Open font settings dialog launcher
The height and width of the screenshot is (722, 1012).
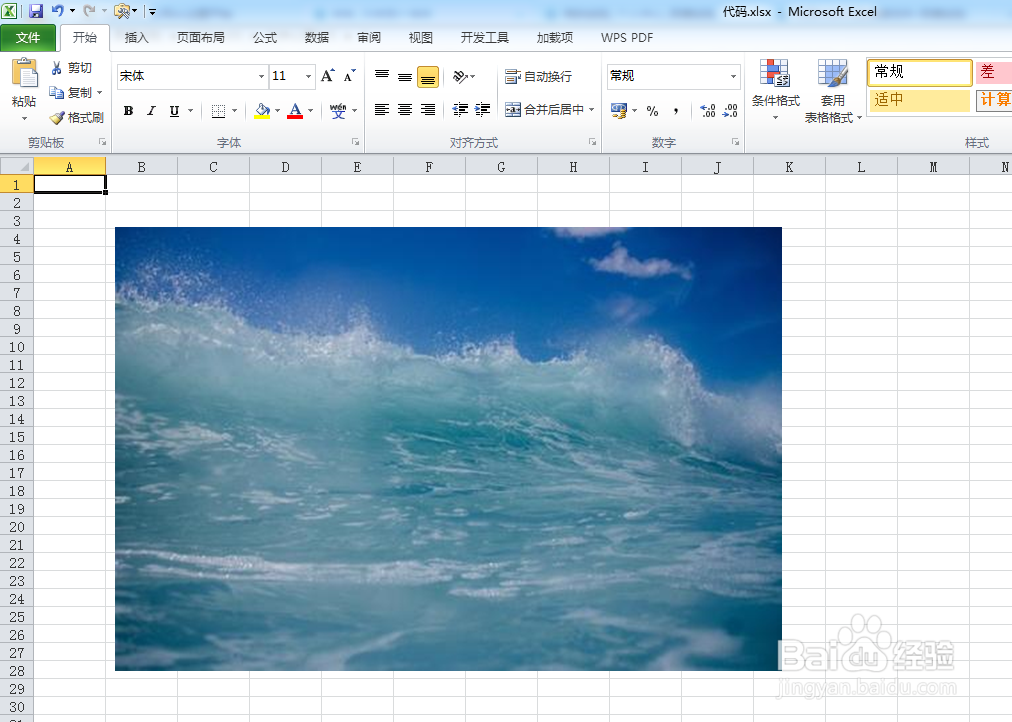pyautogui.click(x=355, y=141)
